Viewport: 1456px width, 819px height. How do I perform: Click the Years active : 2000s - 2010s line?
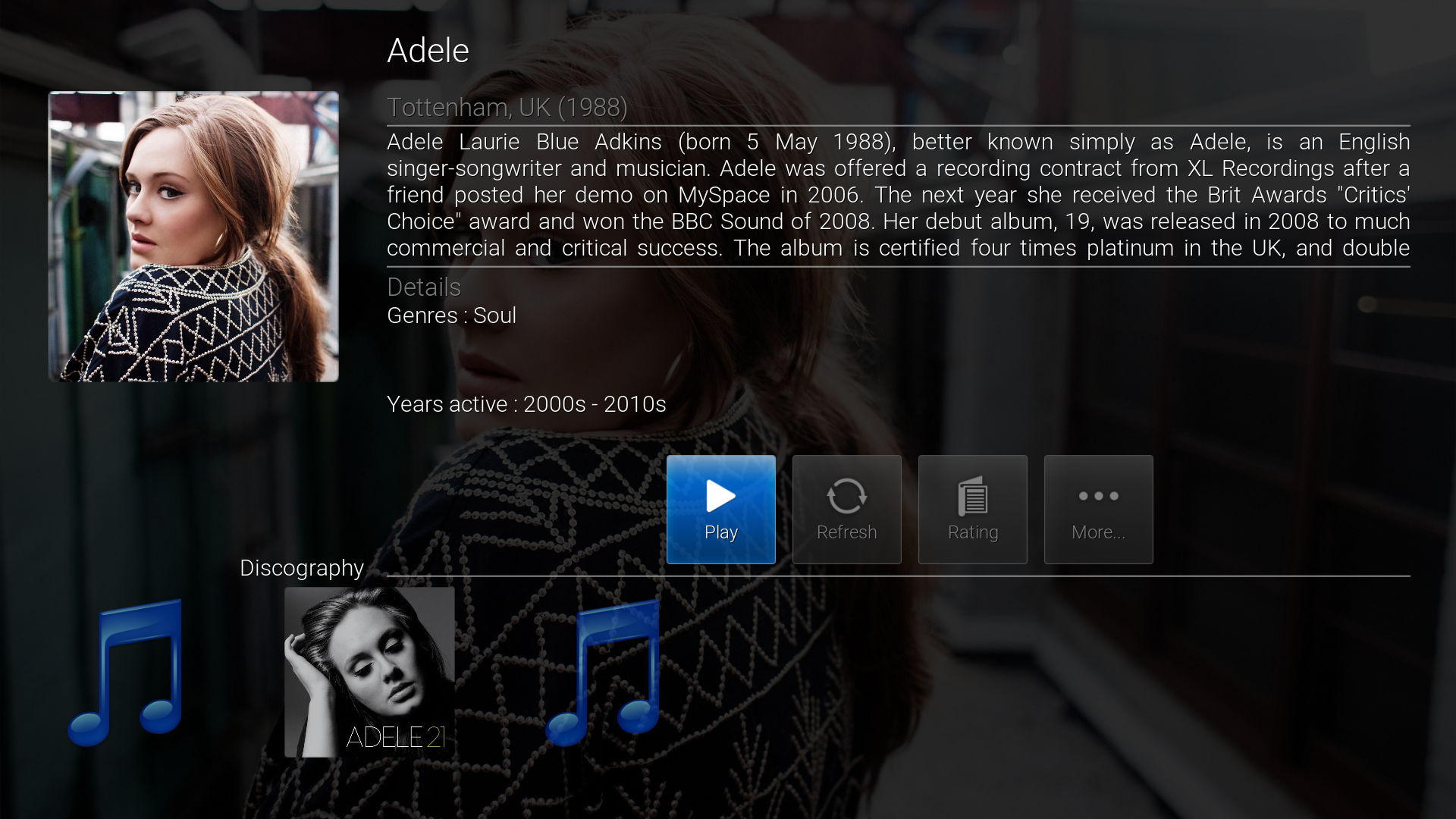pyautogui.click(x=526, y=404)
